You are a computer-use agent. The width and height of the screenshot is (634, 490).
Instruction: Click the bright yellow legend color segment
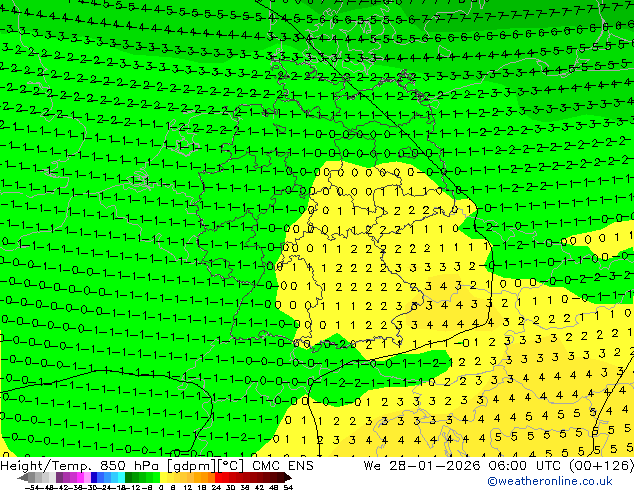coord(163,477)
